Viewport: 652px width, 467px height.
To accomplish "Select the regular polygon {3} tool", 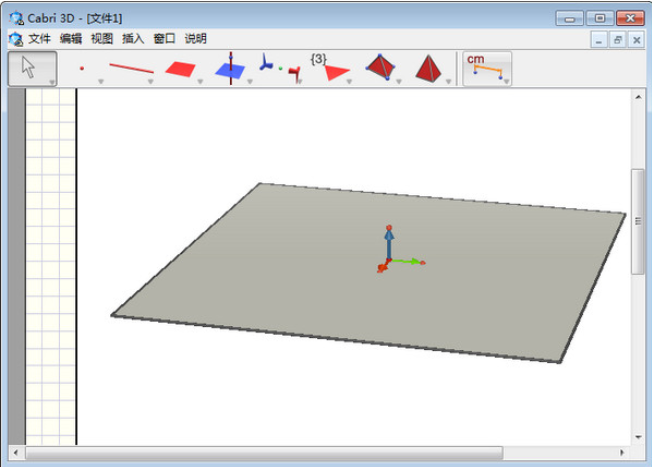I will point(331,68).
